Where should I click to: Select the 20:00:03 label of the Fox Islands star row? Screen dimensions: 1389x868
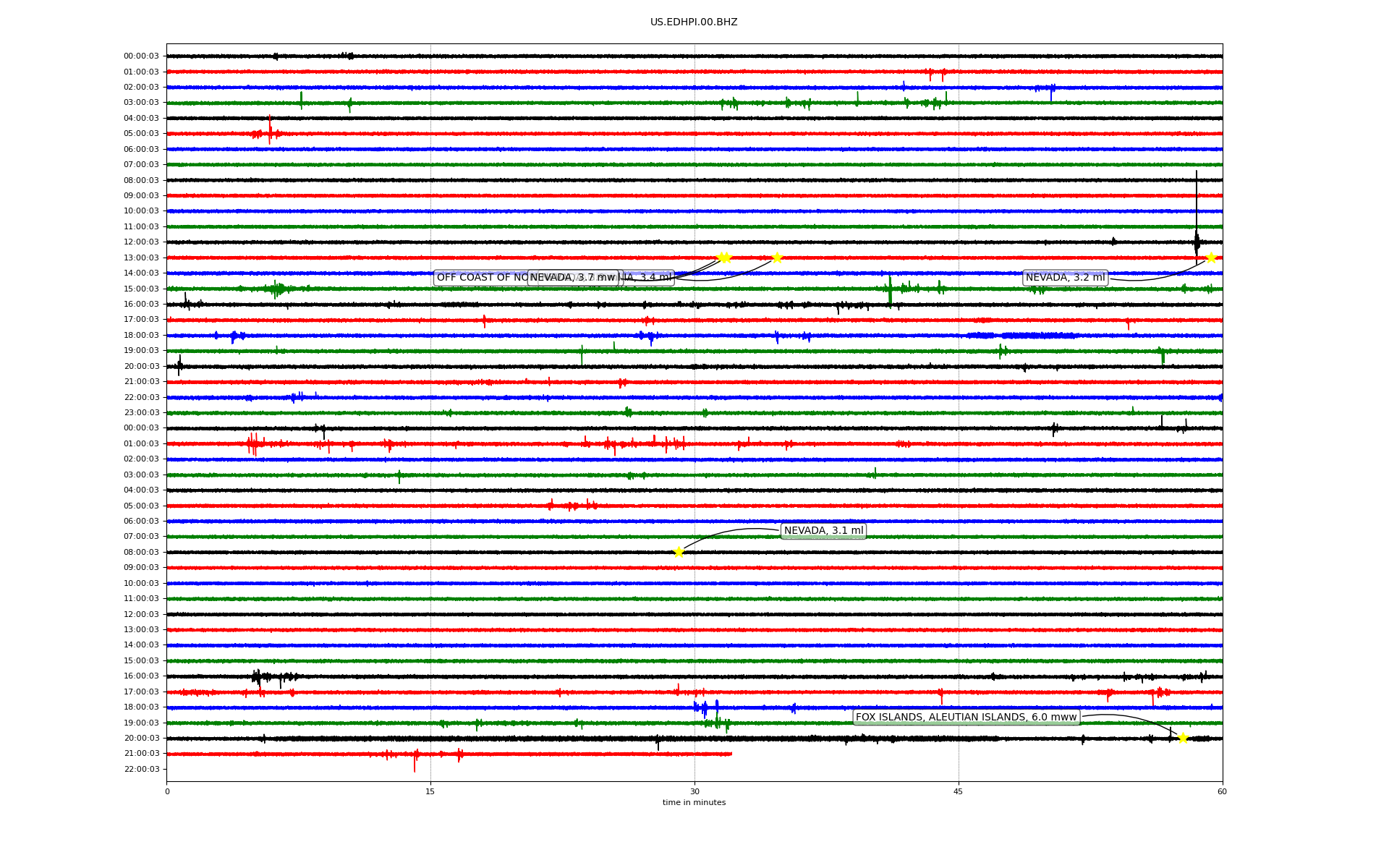coord(141,739)
